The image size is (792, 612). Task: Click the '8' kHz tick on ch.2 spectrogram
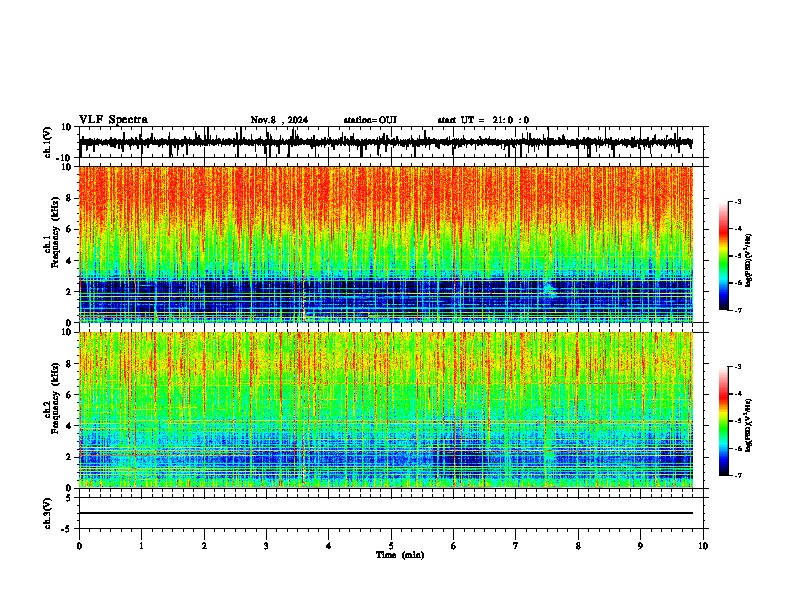click(x=70, y=363)
